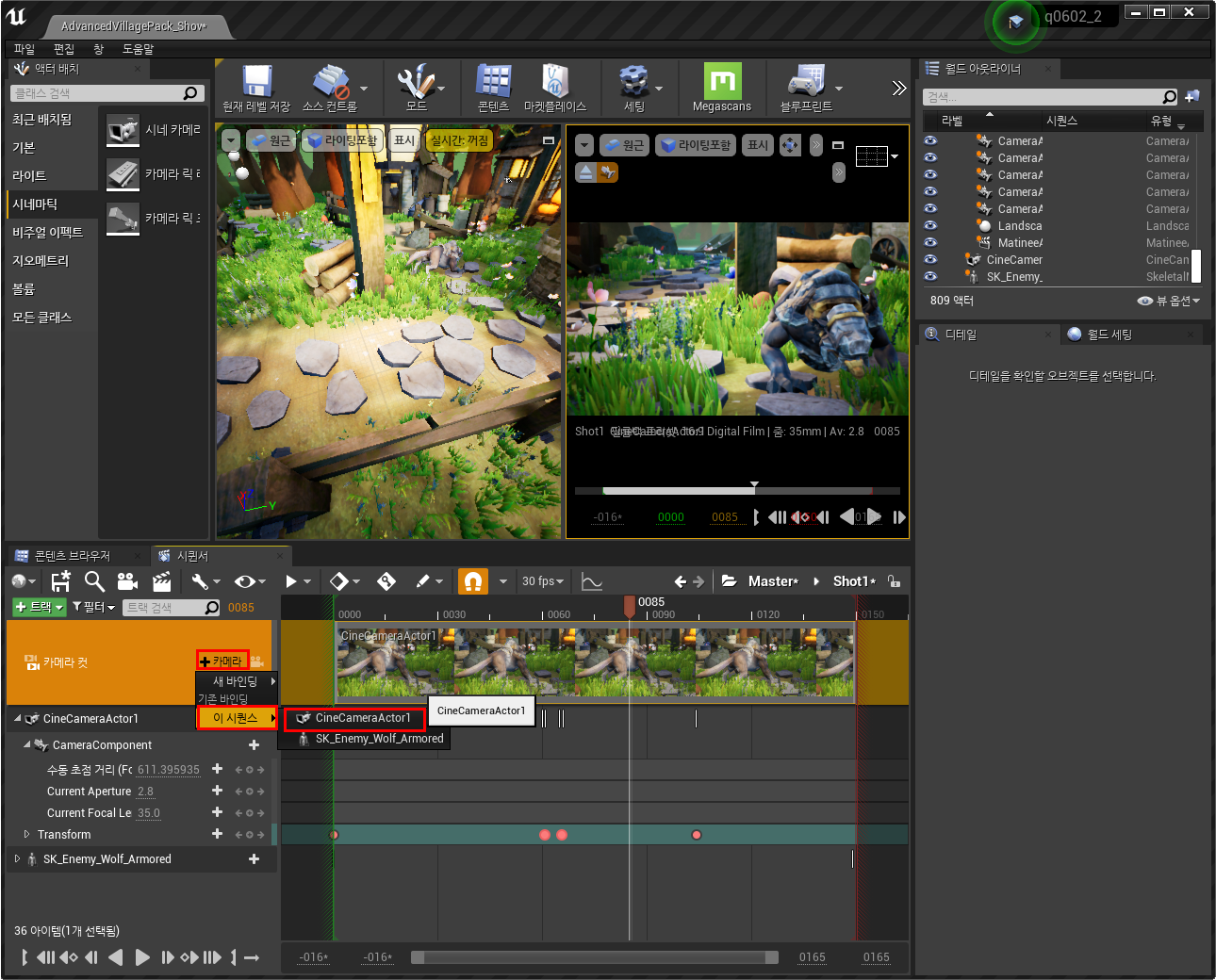Image resolution: width=1216 pixels, height=980 pixels.
Task: Add key to the Current Aperture track
Action: click(217, 791)
